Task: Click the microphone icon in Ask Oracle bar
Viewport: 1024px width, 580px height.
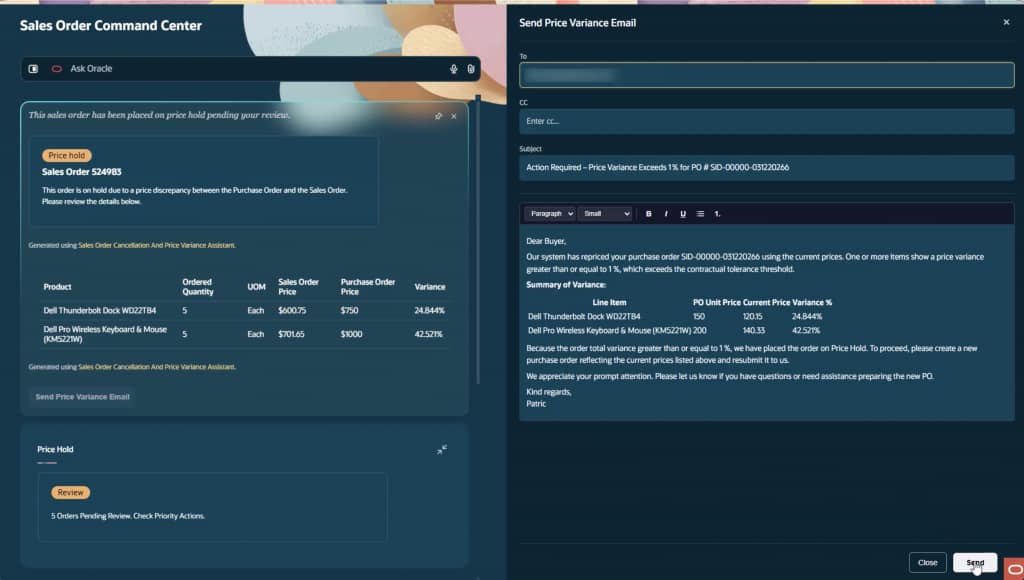Action: click(x=453, y=69)
